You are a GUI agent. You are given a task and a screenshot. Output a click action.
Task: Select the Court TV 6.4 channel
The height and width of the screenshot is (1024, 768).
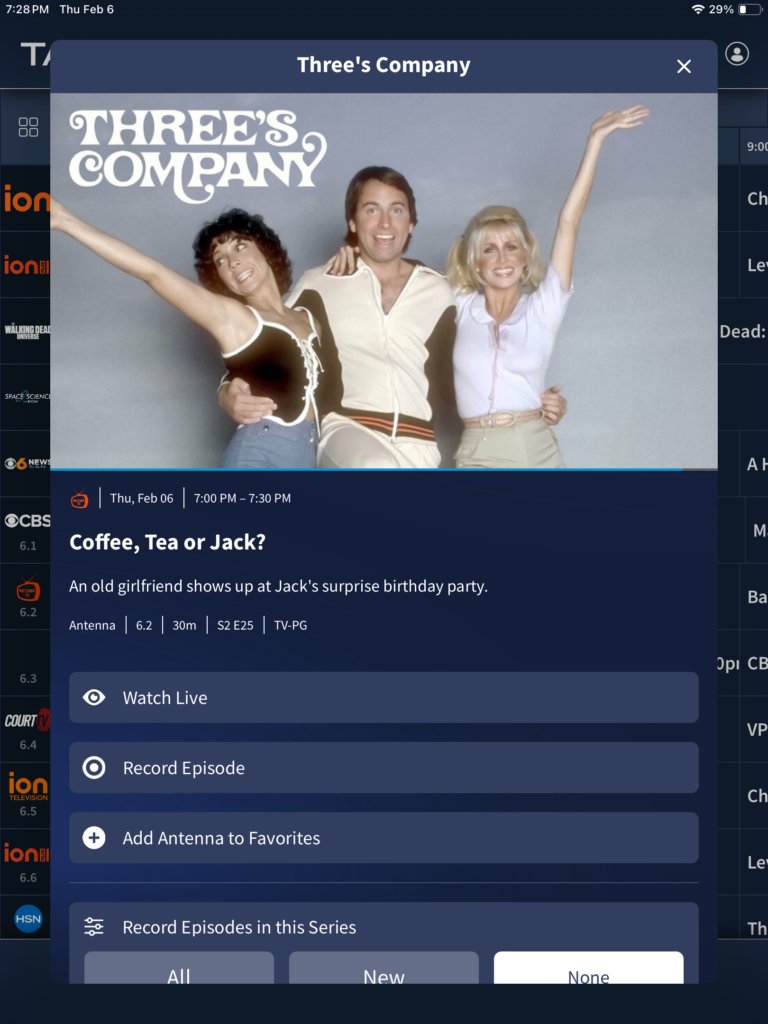(x=25, y=729)
